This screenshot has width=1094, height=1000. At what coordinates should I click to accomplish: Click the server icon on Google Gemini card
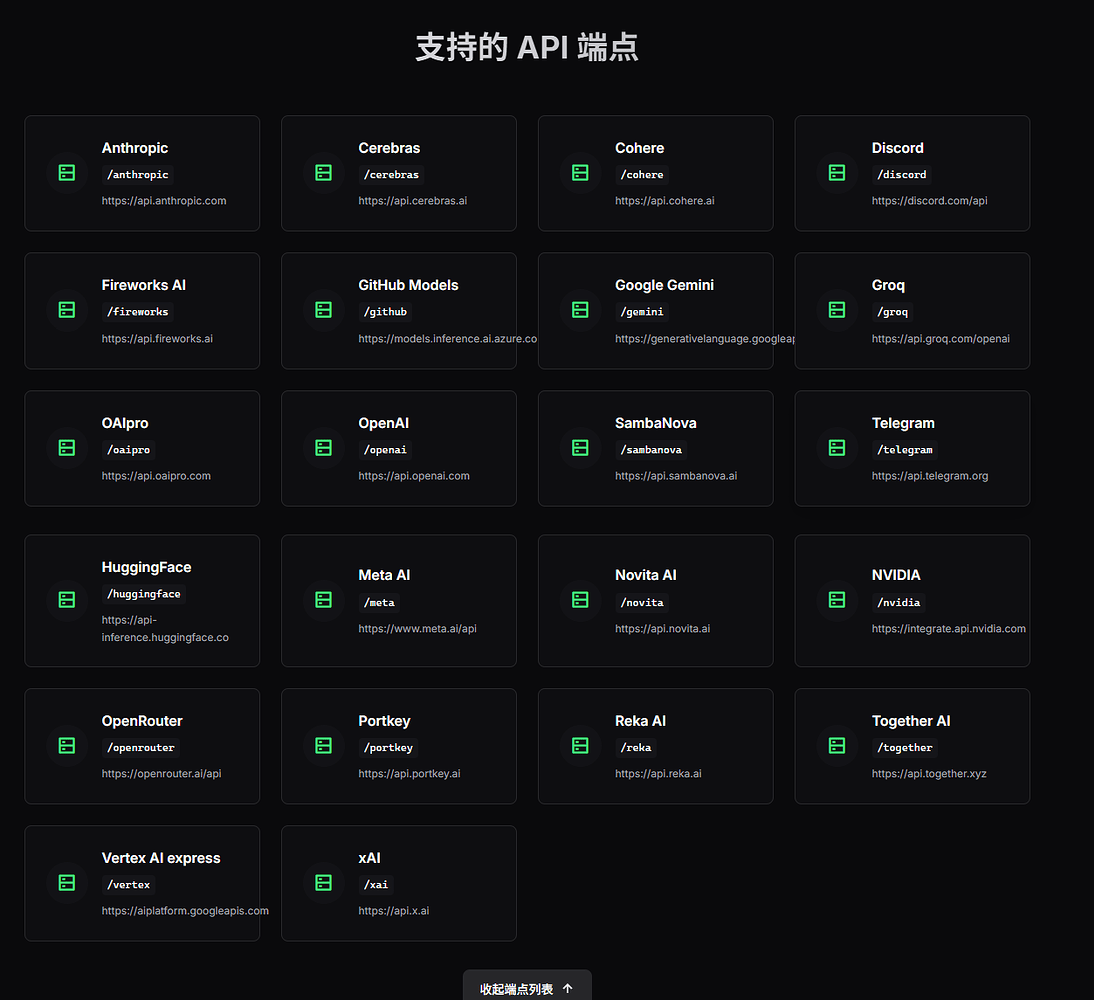coord(580,310)
